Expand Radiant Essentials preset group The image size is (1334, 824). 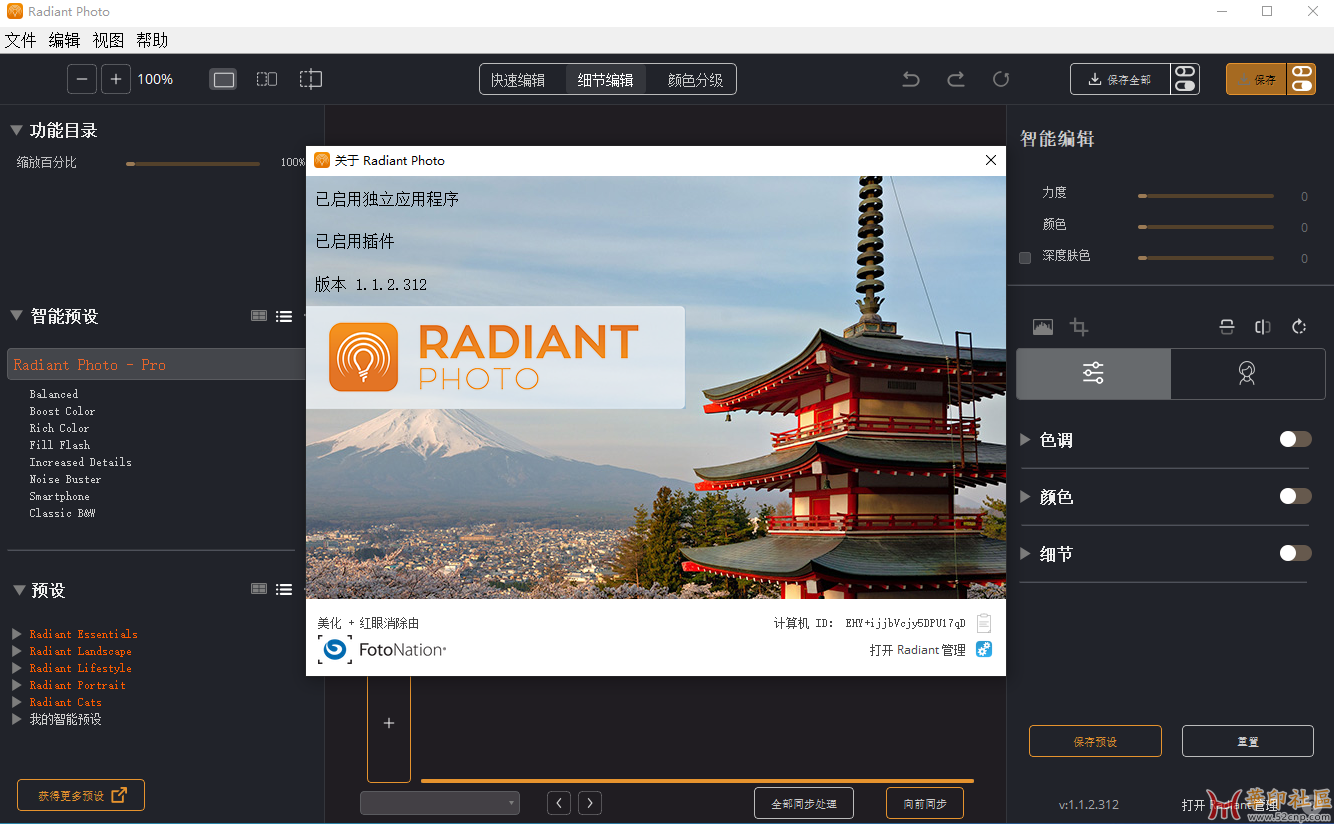[x=17, y=634]
